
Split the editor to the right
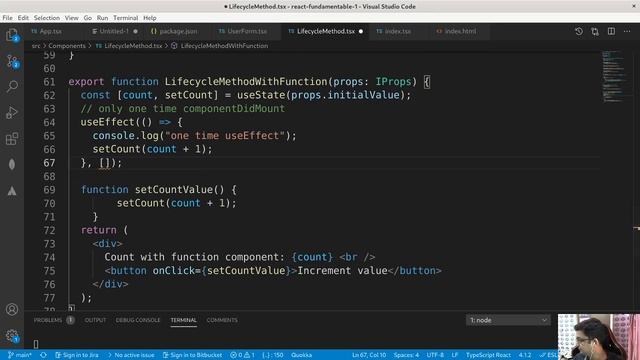click(x=611, y=31)
